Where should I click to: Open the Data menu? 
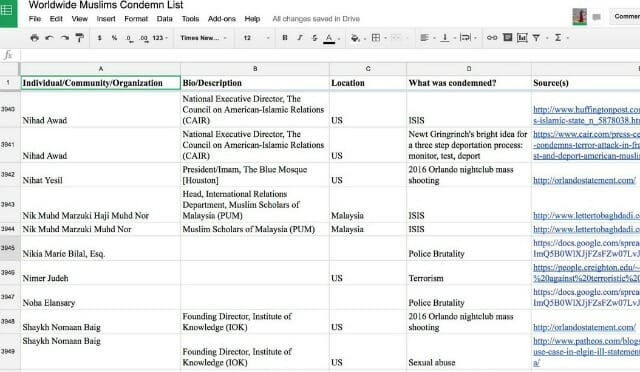pyautogui.click(x=164, y=19)
